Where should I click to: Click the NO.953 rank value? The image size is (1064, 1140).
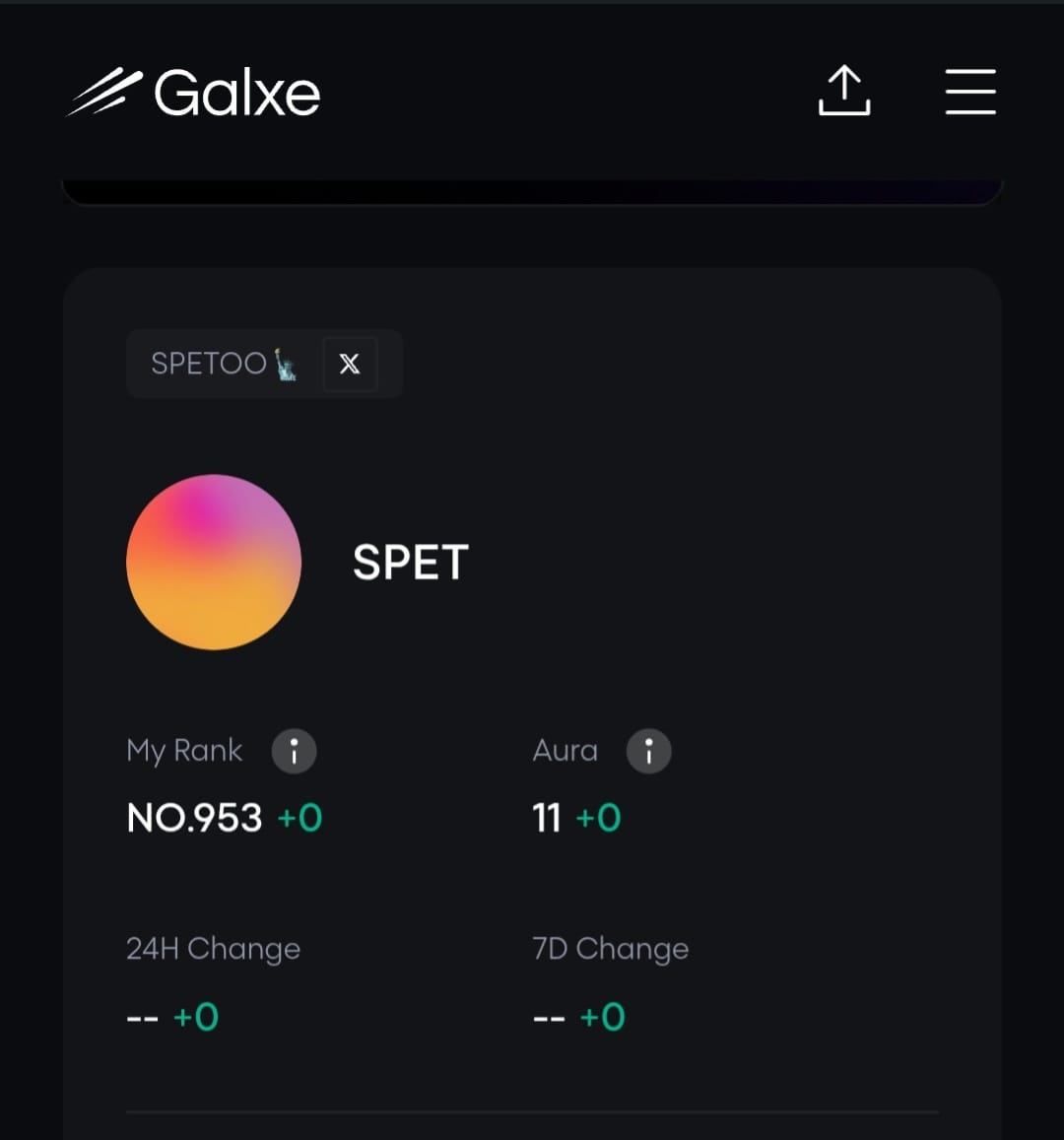[x=194, y=818]
